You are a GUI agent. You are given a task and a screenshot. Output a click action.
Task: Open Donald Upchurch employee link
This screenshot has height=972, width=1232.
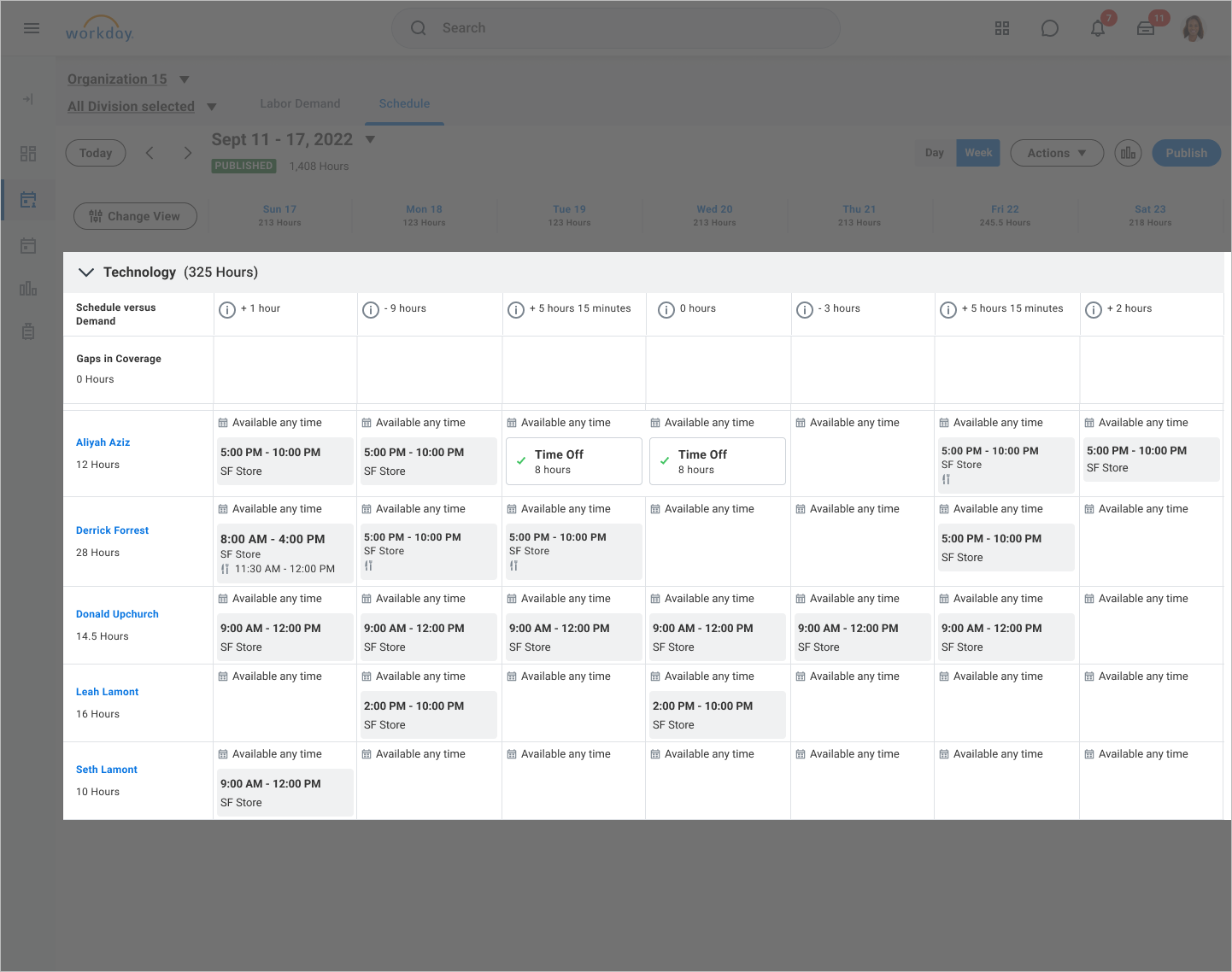(117, 614)
